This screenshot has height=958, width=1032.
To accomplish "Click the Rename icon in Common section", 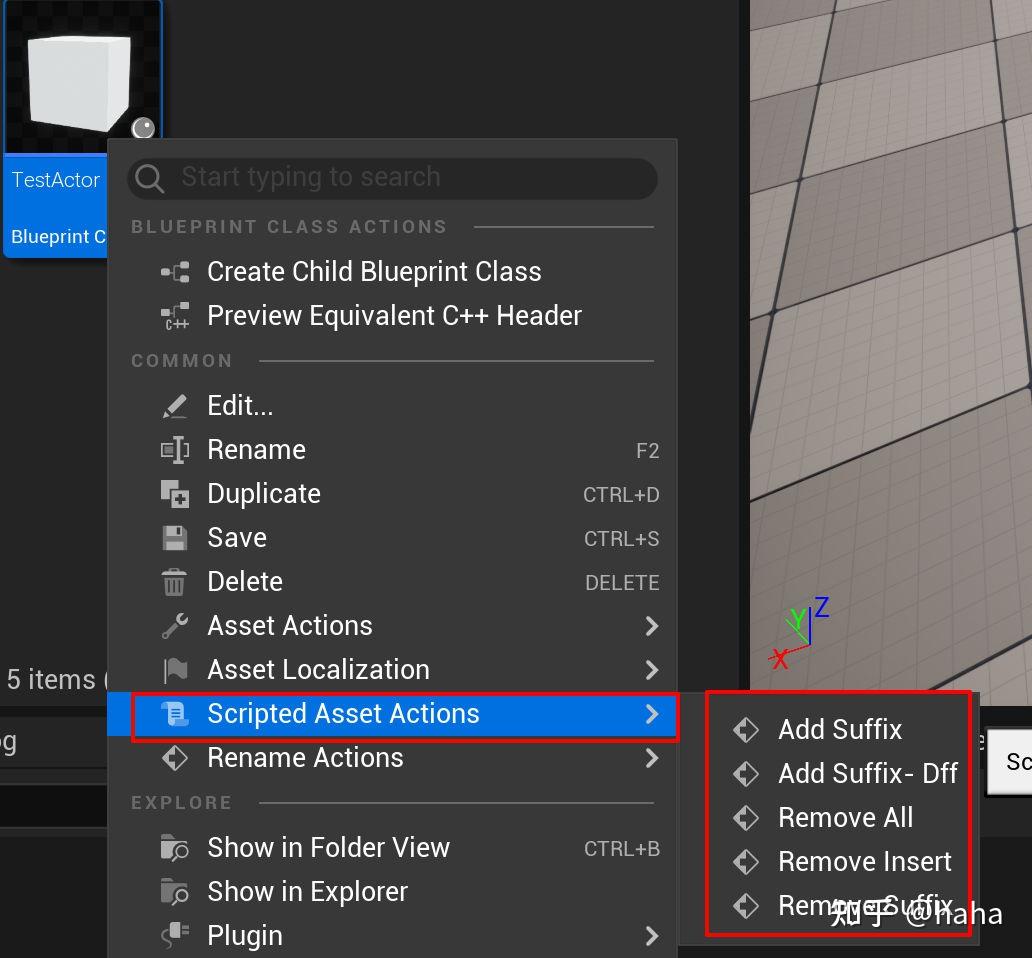I will click(x=175, y=450).
